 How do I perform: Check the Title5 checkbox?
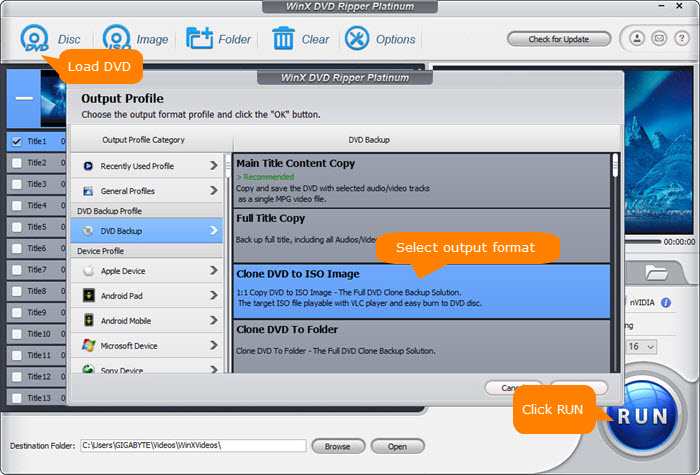tap(15, 227)
